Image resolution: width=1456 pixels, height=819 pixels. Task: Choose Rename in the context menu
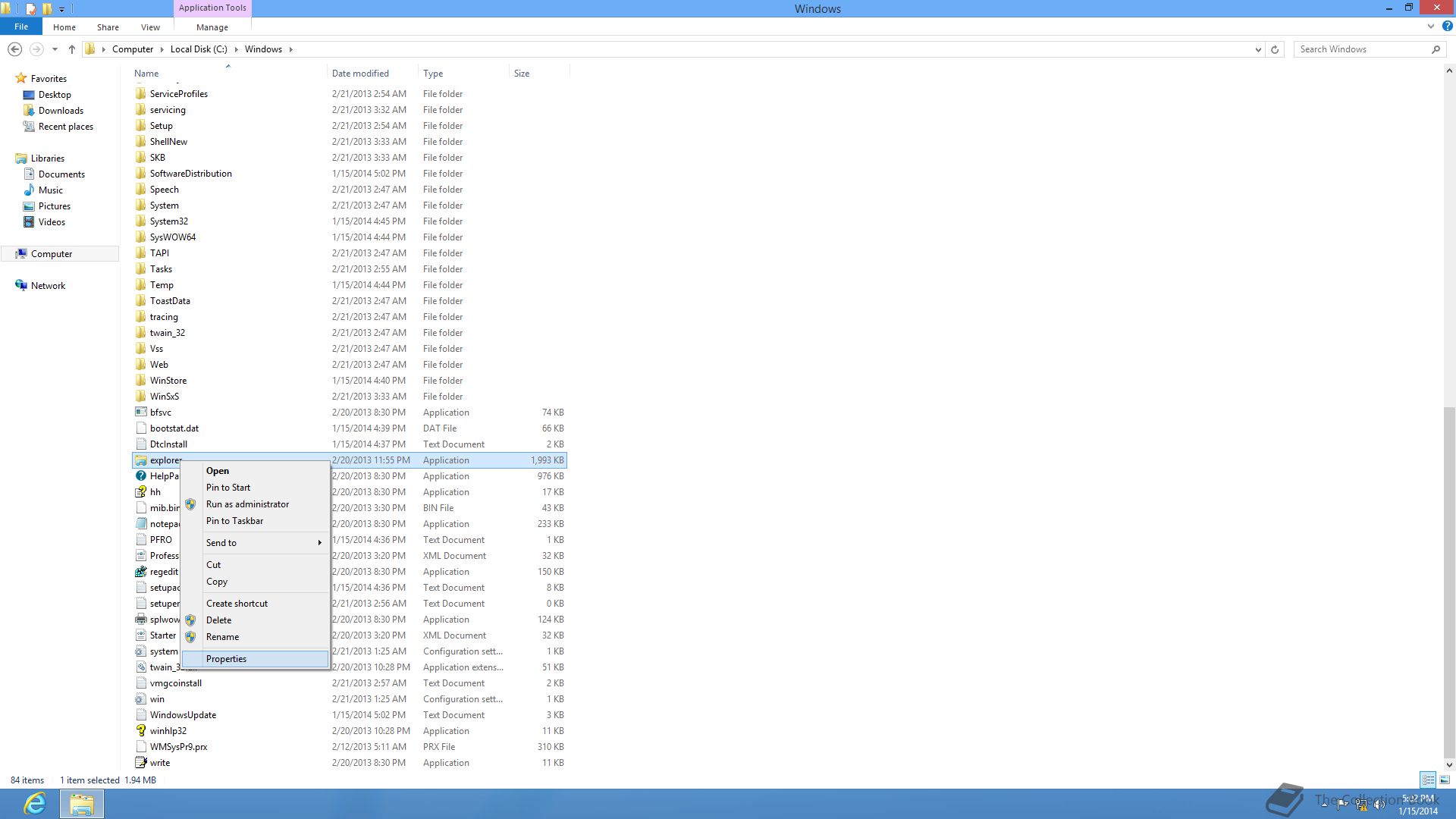[x=255, y=637]
